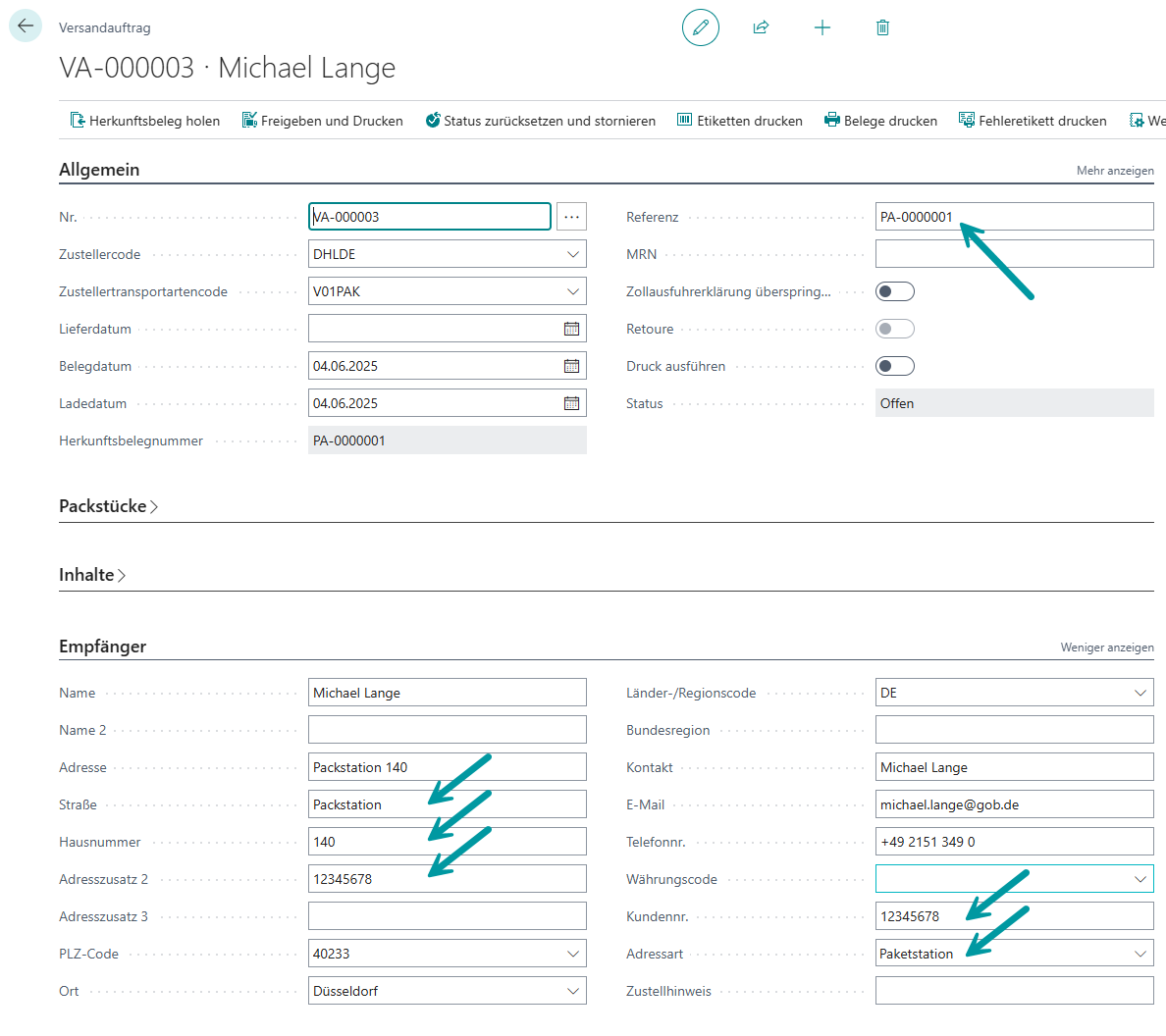Click Freigeben und Drucken action
1166x1036 pixels.
pos(323,121)
